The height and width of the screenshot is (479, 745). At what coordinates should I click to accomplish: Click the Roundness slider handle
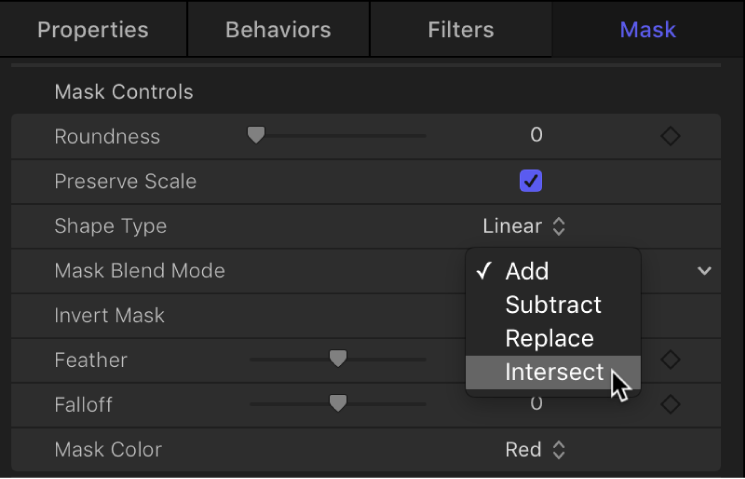(256, 136)
